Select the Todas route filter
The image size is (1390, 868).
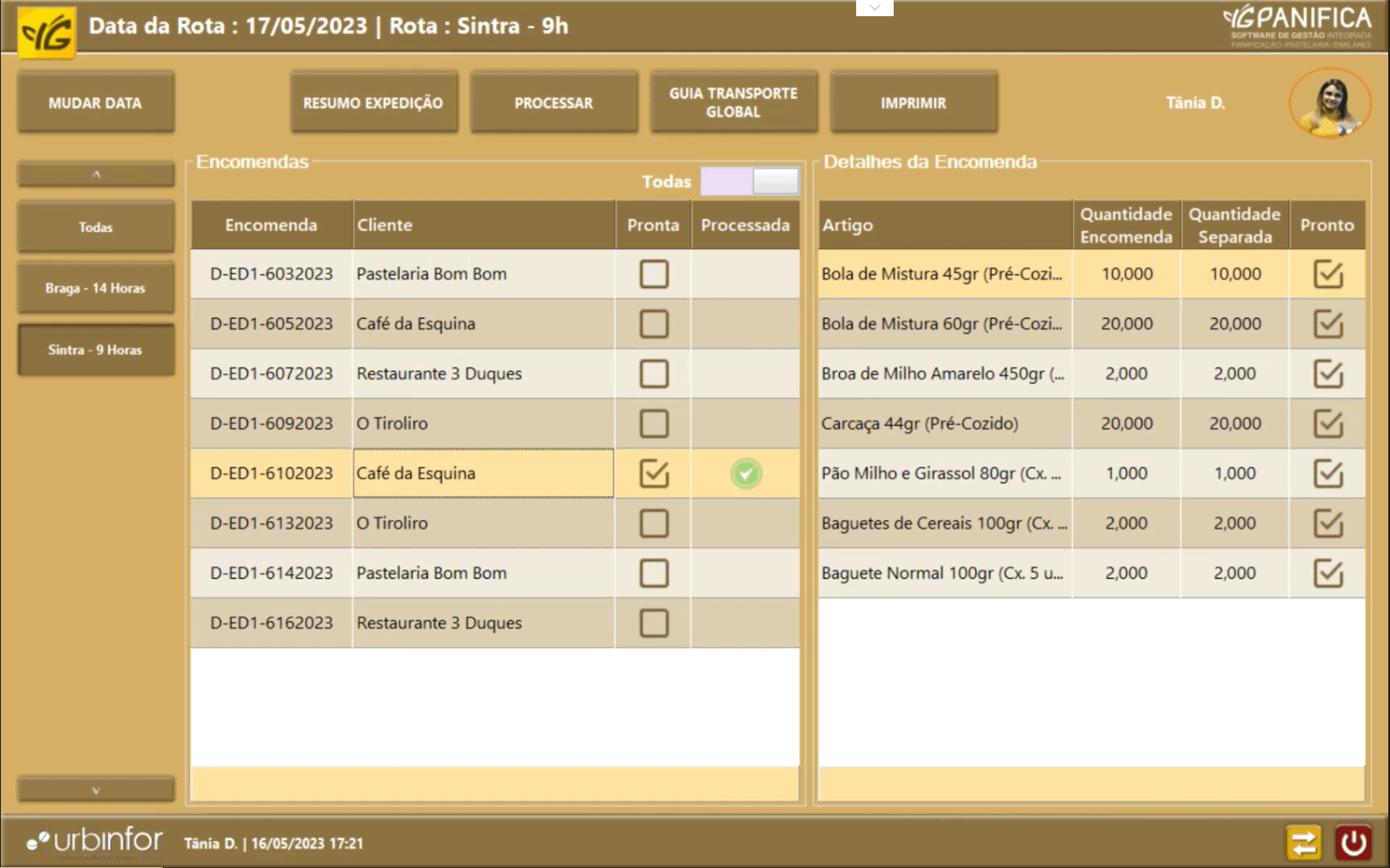[x=96, y=228]
